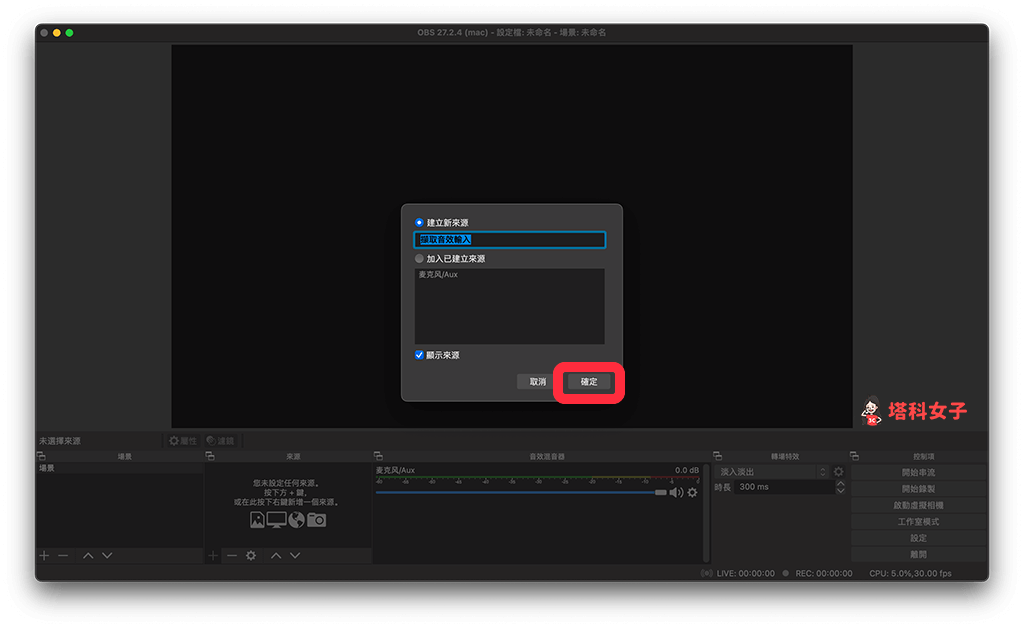Select 麦克风/Aux in existing sources list
The height and width of the screenshot is (628, 1024).
(437, 275)
